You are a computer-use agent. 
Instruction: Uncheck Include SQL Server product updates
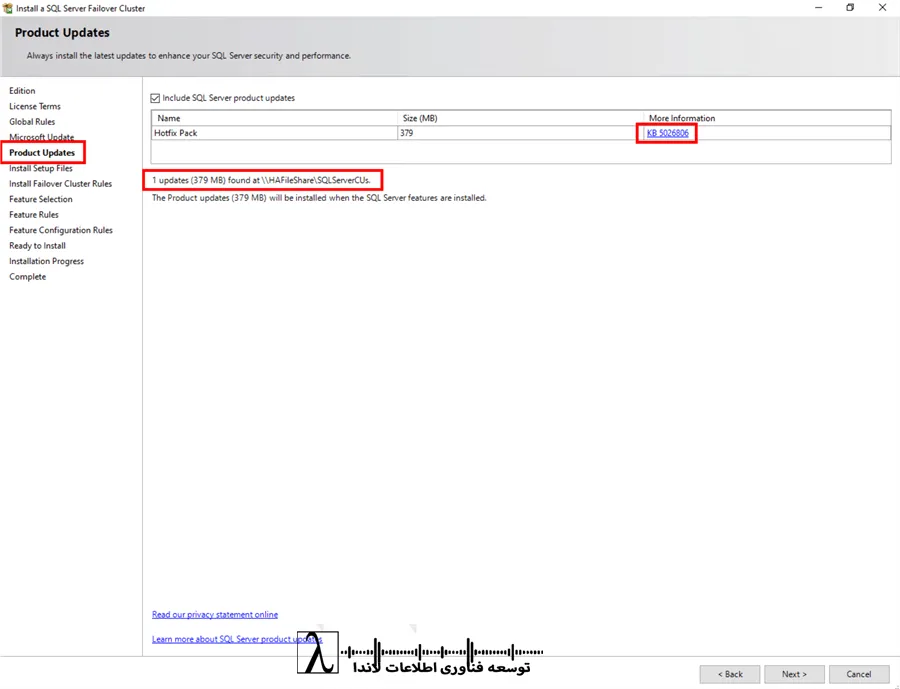coord(155,98)
